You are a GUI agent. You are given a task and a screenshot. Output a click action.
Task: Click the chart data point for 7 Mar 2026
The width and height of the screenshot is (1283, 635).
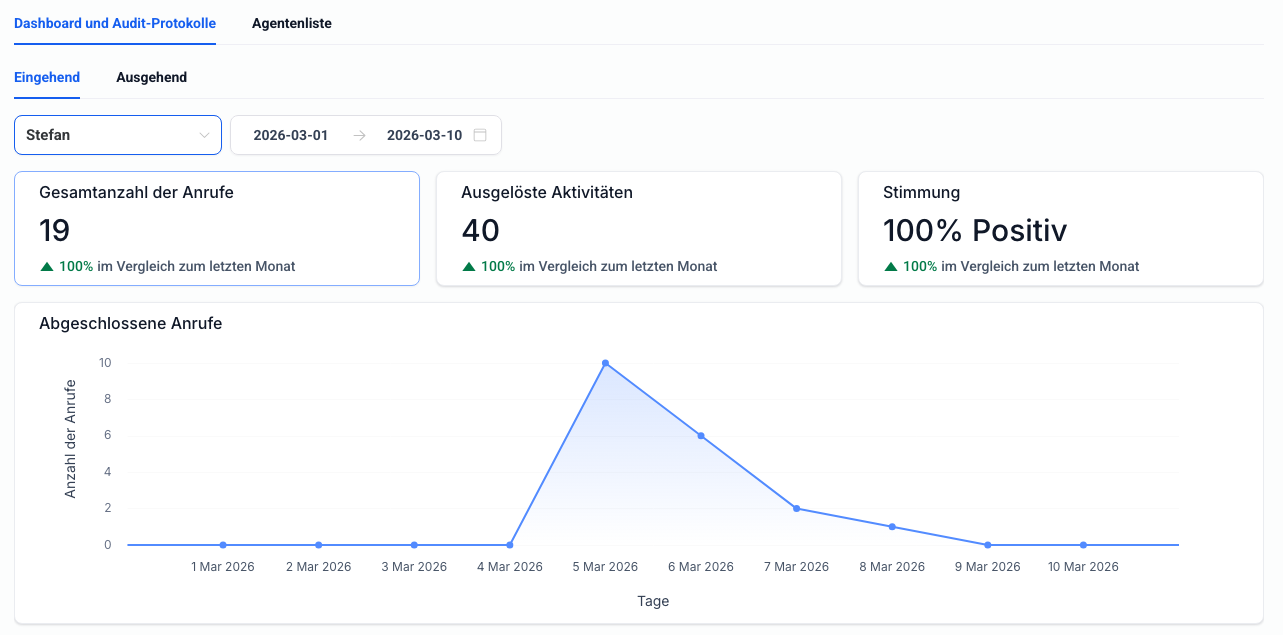(x=797, y=508)
